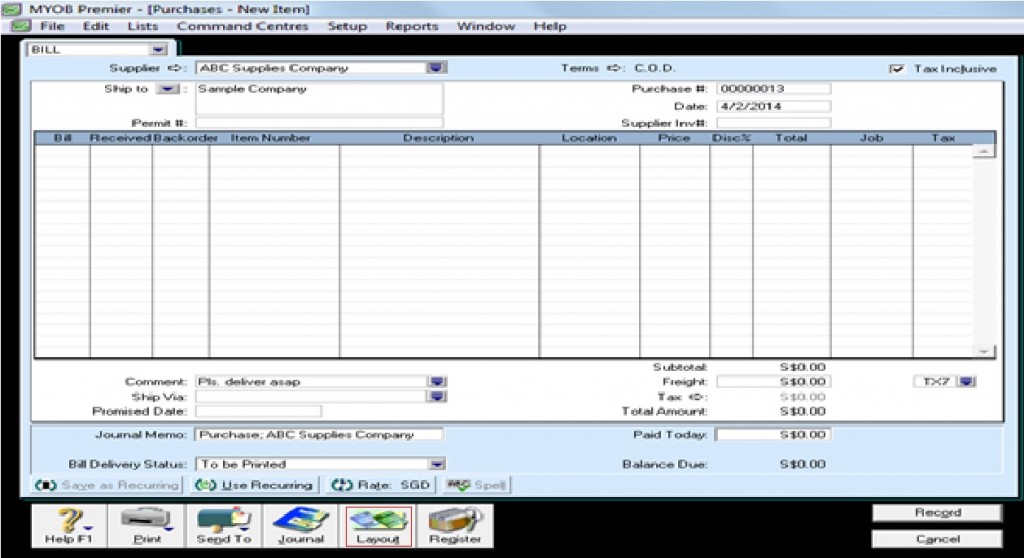
Task: Open the Help menu
Action: tap(550, 26)
